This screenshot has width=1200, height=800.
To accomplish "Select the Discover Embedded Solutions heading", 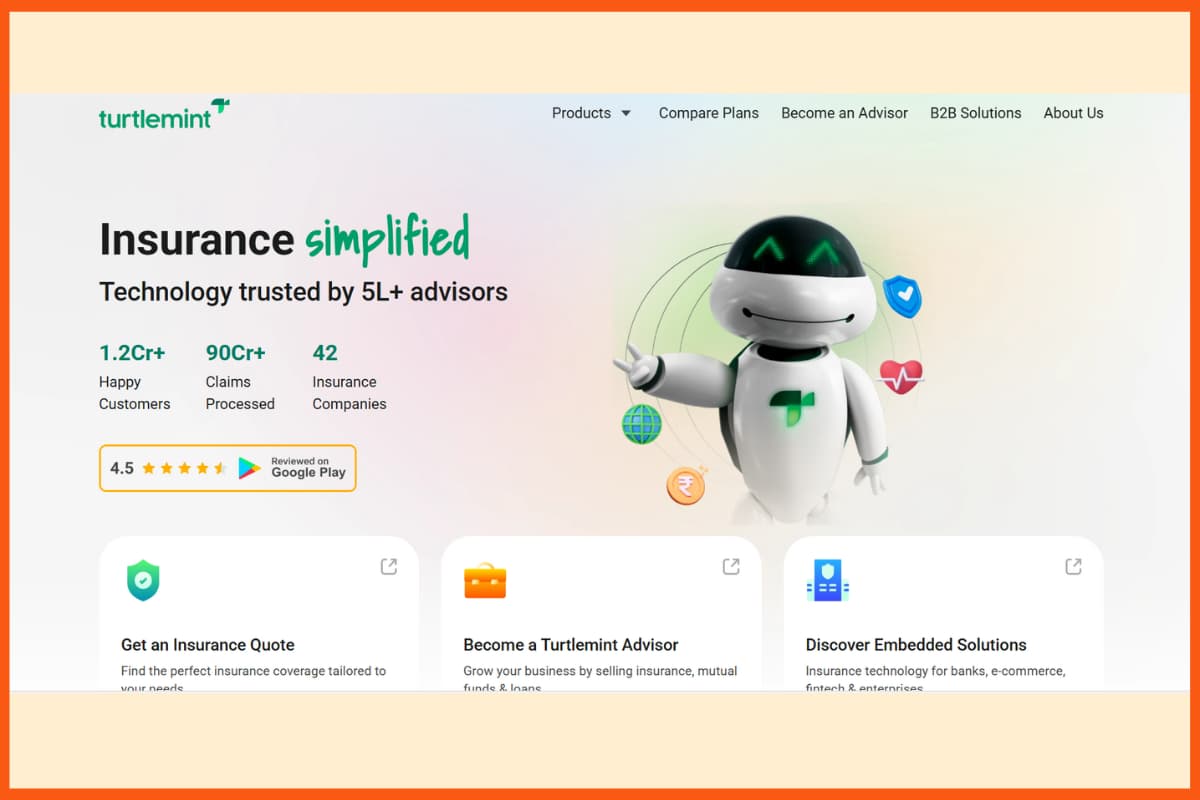I will pos(916,645).
